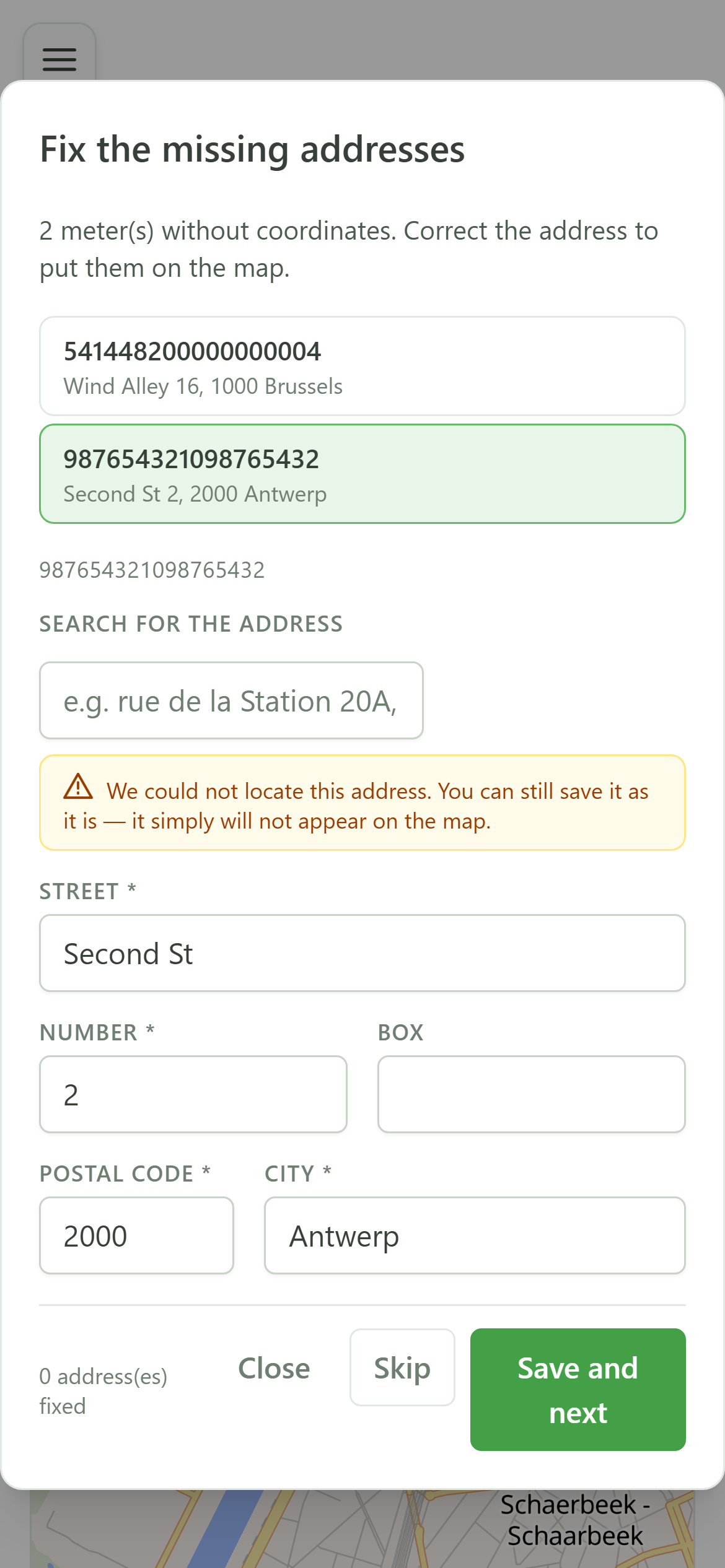Focus the address search field
Screen dimensions: 725x1568
(x=231, y=700)
